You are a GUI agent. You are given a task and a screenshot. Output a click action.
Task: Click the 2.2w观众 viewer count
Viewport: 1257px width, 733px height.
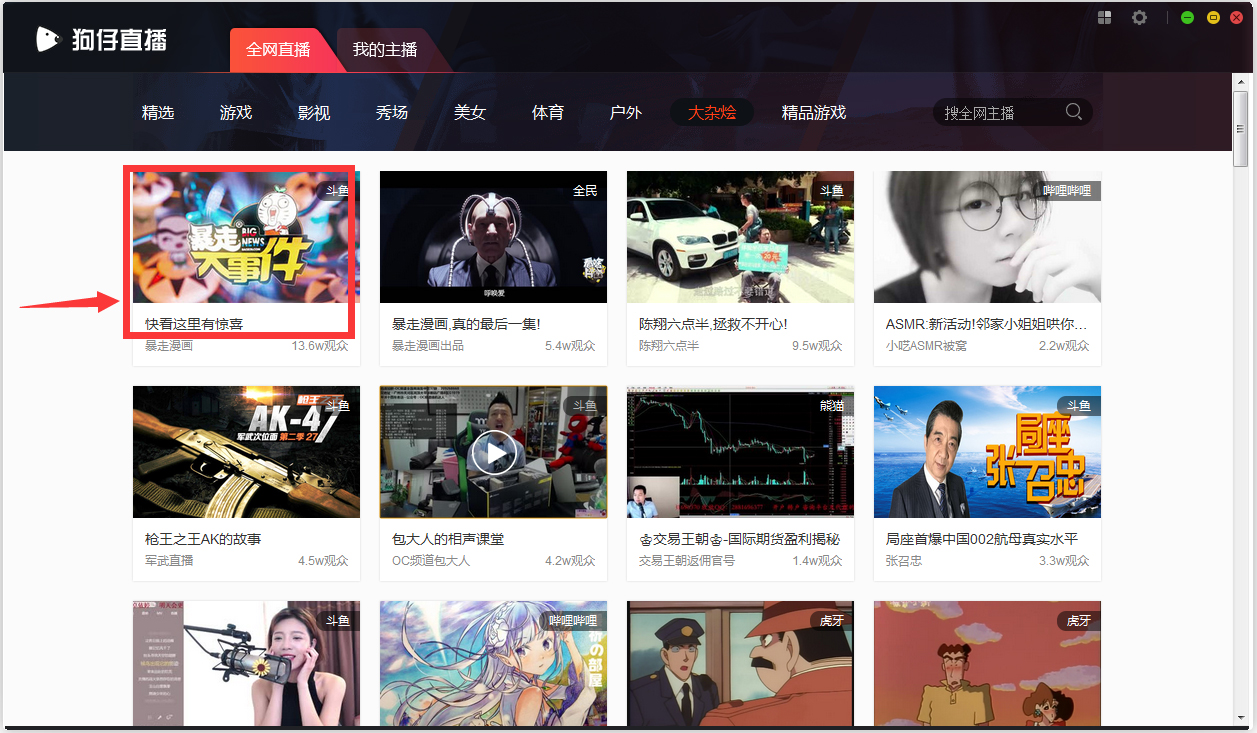click(1064, 346)
